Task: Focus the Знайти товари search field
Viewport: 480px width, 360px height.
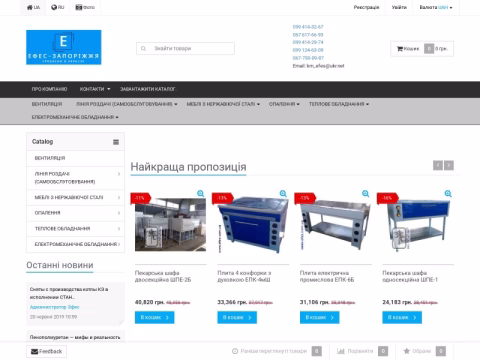Action: point(185,49)
